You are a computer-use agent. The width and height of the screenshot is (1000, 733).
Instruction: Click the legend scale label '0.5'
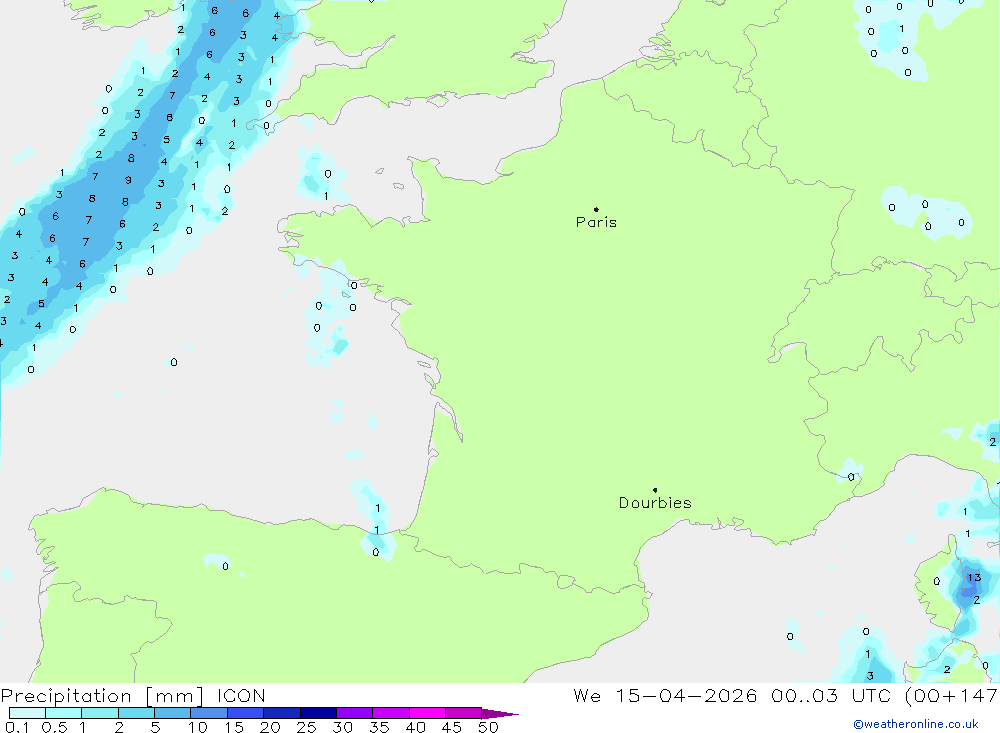click(x=54, y=727)
